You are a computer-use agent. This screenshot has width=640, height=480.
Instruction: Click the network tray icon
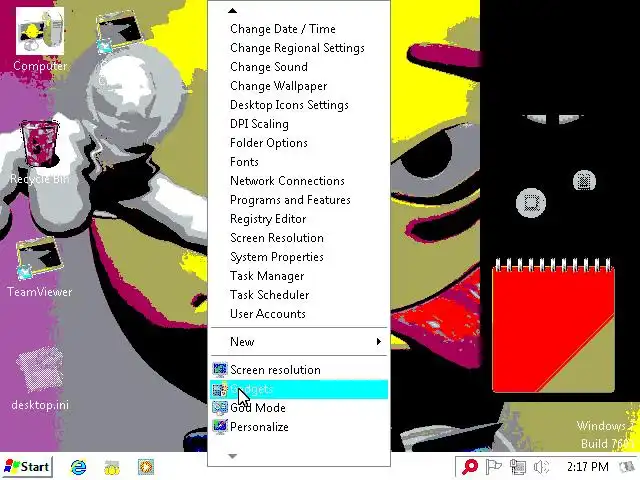click(518, 467)
